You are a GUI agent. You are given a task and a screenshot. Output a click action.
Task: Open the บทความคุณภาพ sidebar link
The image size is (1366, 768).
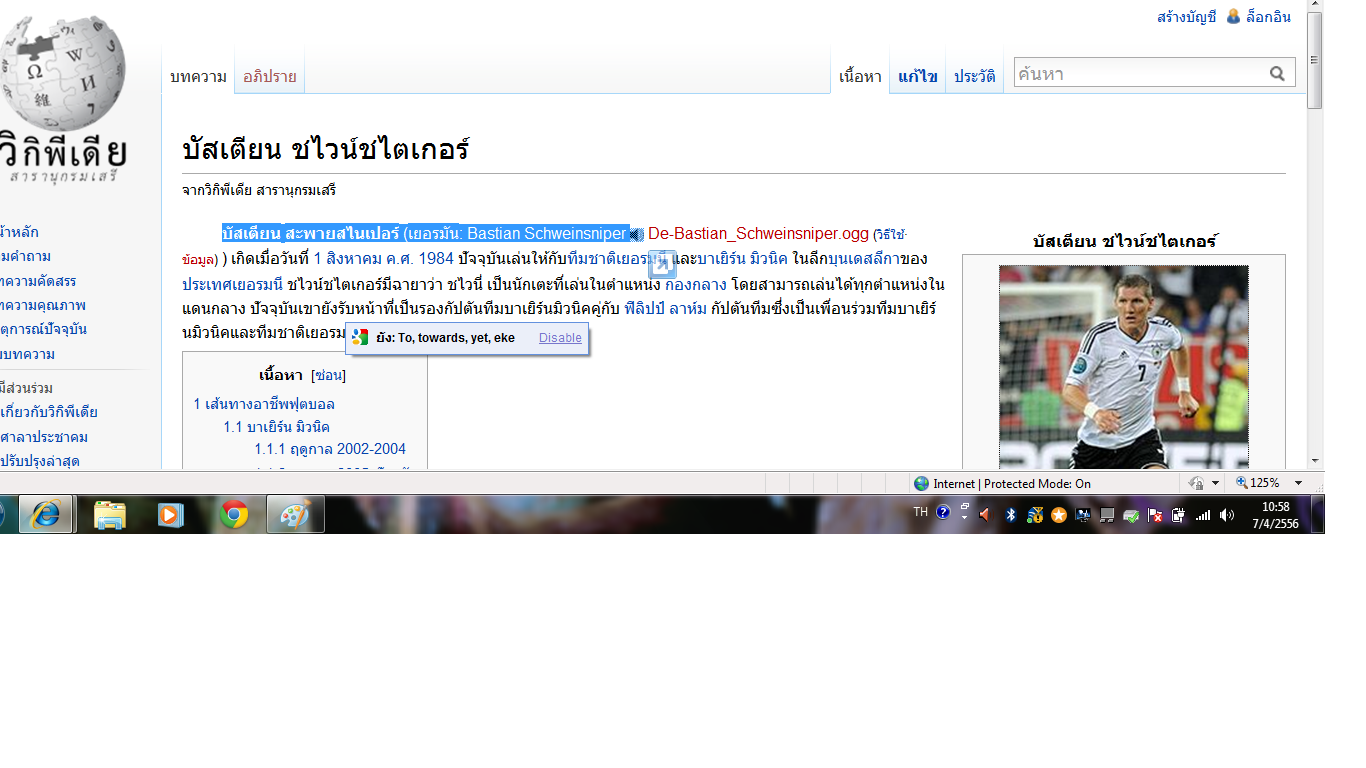pyautogui.click(x=43, y=305)
